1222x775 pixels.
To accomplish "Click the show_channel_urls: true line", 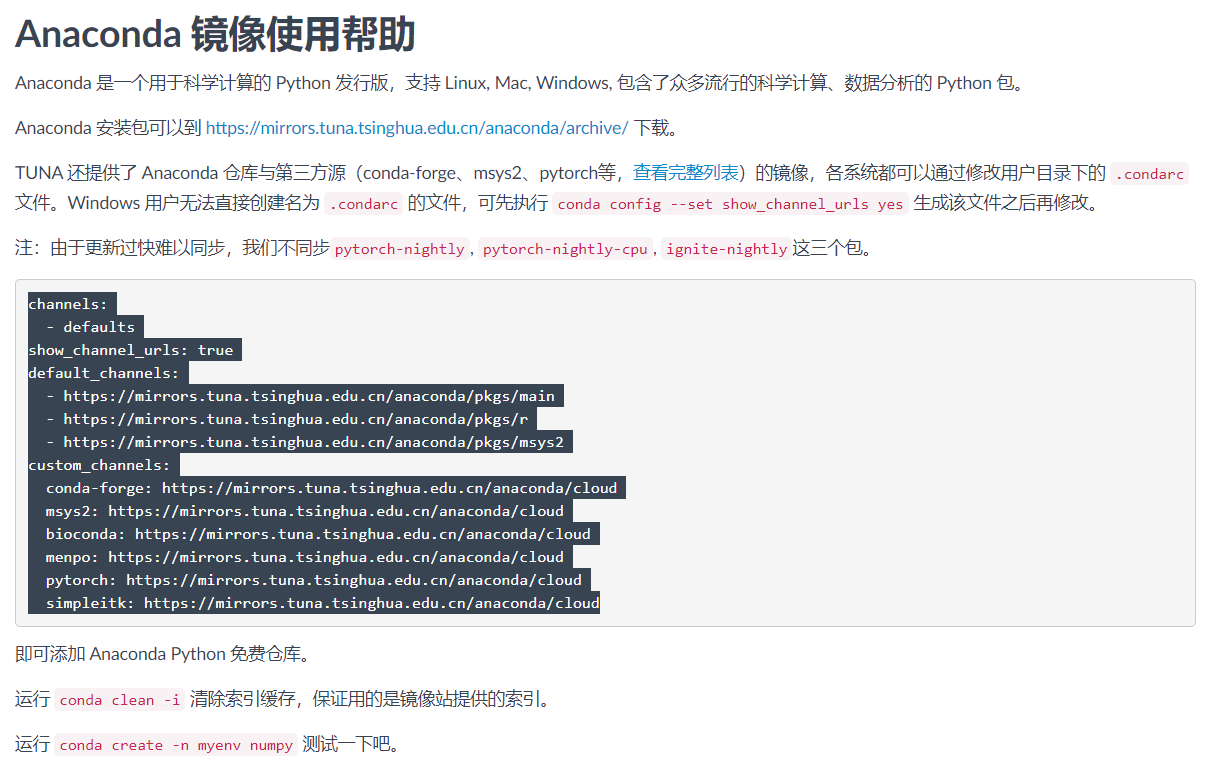I will [x=131, y=349].
